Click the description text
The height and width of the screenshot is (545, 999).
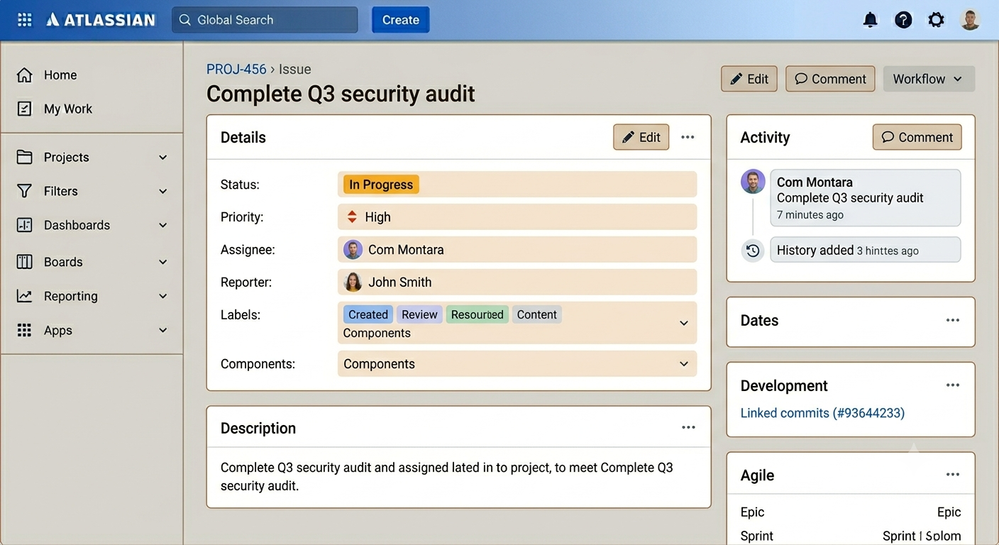pyautogui.click(x=447, y=476)
